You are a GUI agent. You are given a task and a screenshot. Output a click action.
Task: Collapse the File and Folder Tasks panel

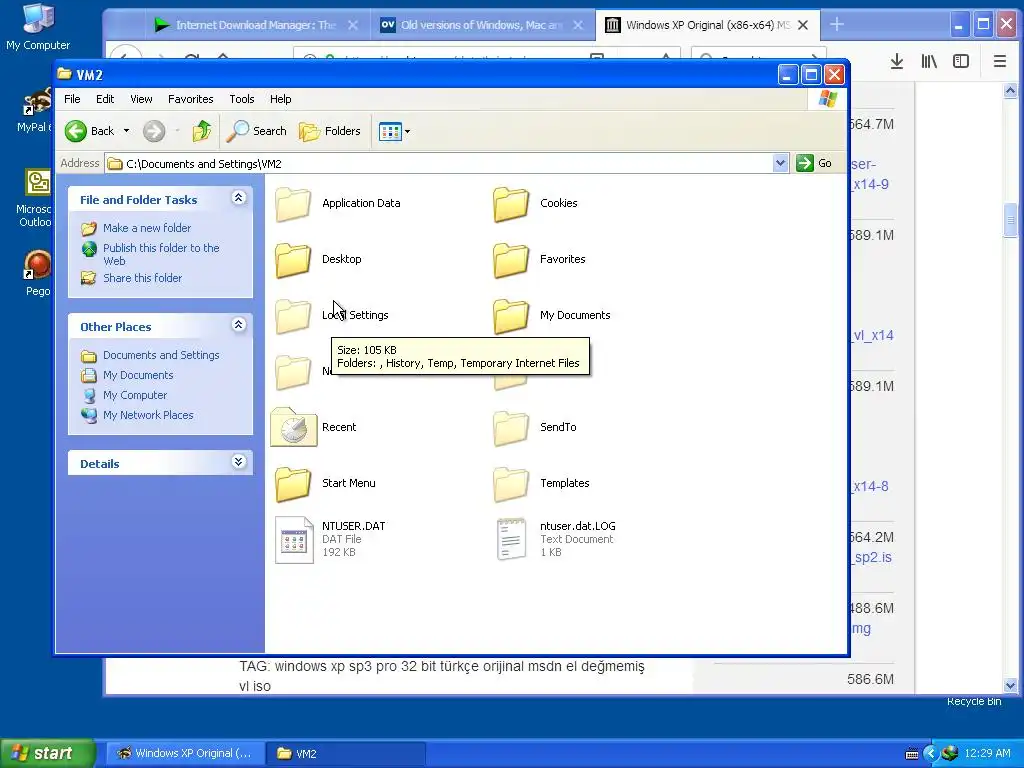click(238, 198)
